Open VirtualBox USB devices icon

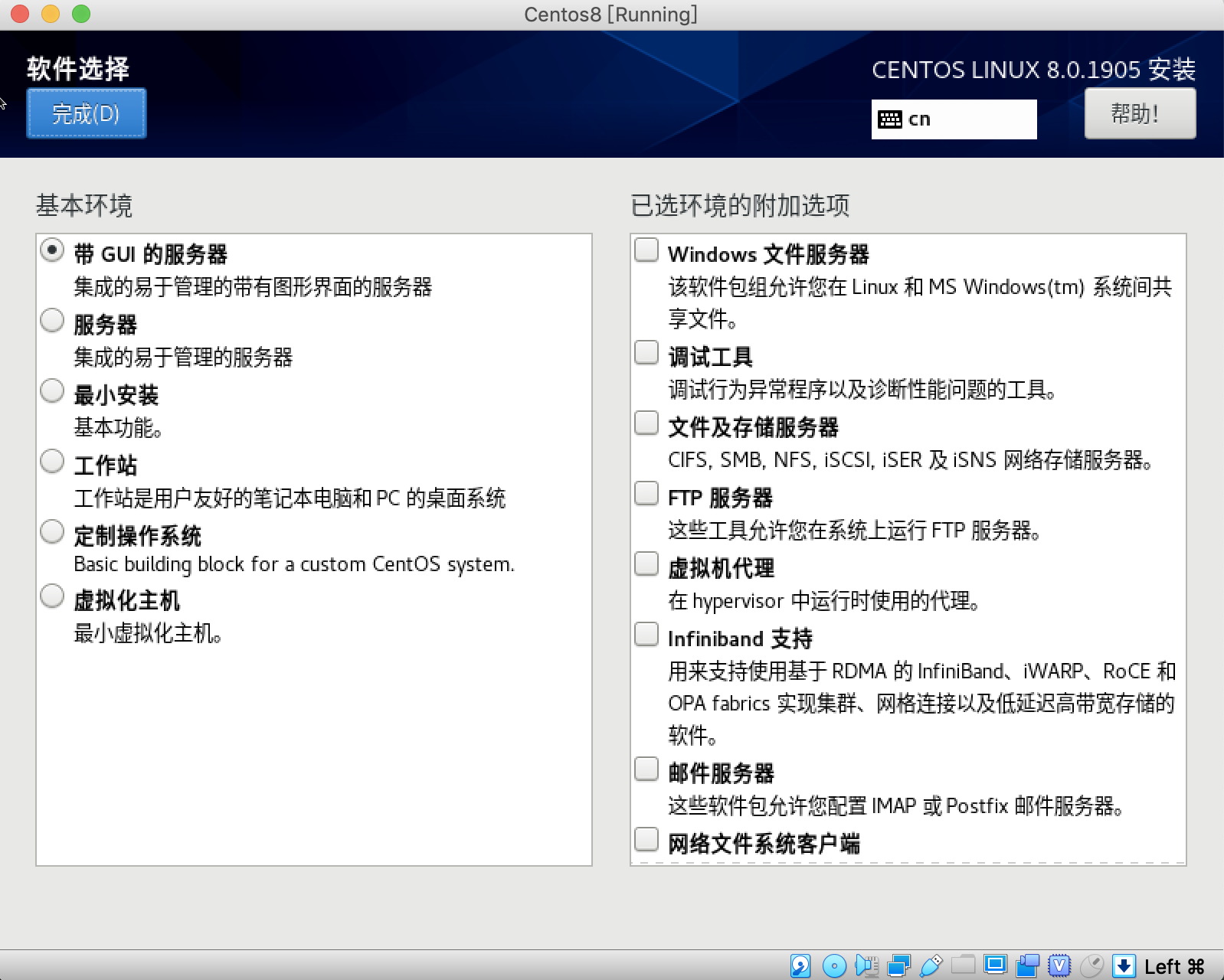pyautogui.click(x=931, y=965)
